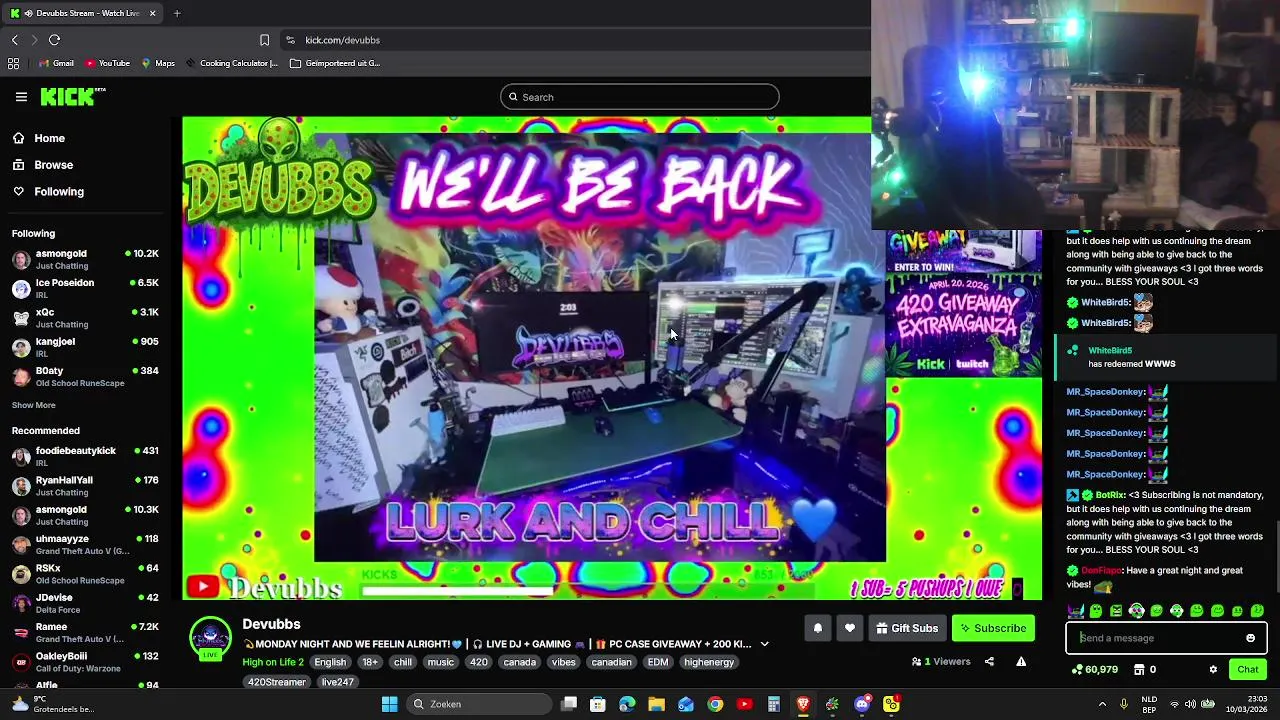The width and height of the screenshot is (1280, 720).
Task: Expand the stream title chevron
Action: click(x=765, y=644)
